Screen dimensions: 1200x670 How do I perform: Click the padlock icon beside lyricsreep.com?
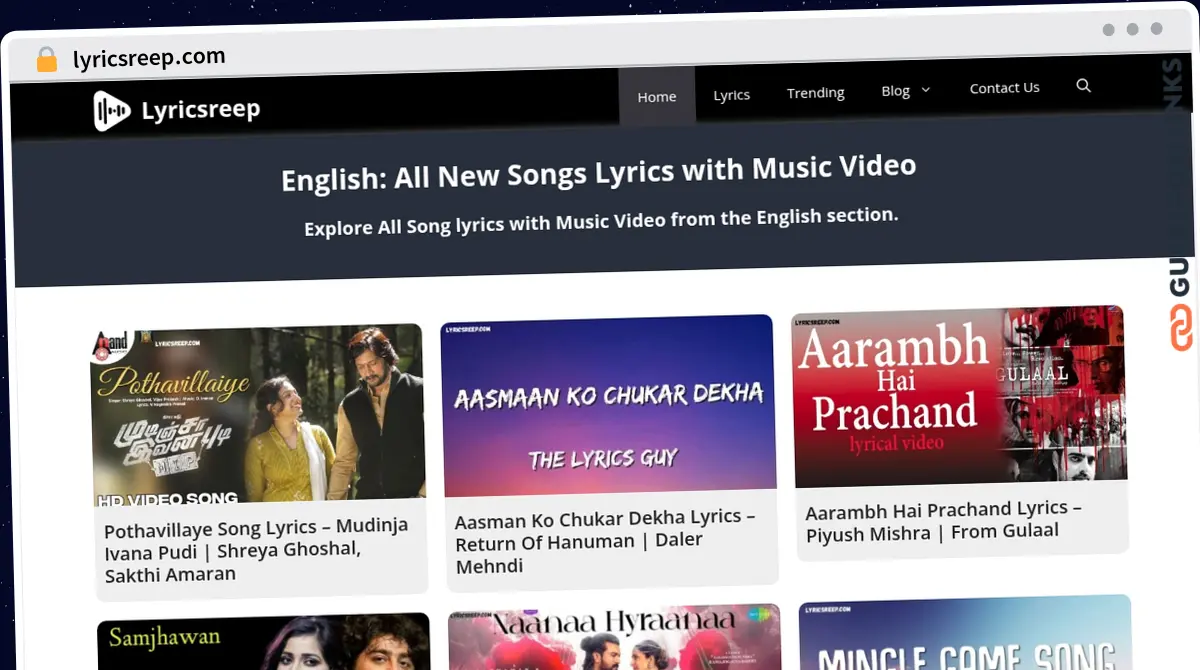(46, 60)
